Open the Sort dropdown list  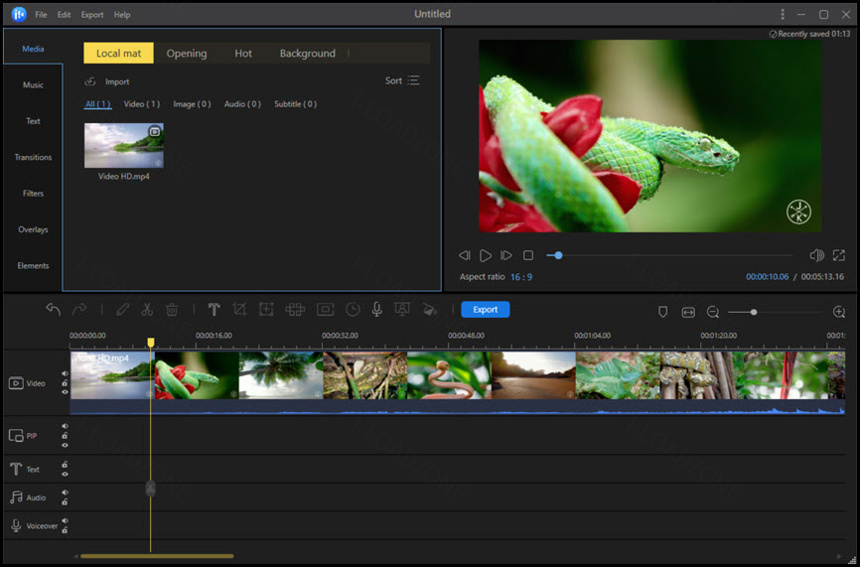(402, 81)
